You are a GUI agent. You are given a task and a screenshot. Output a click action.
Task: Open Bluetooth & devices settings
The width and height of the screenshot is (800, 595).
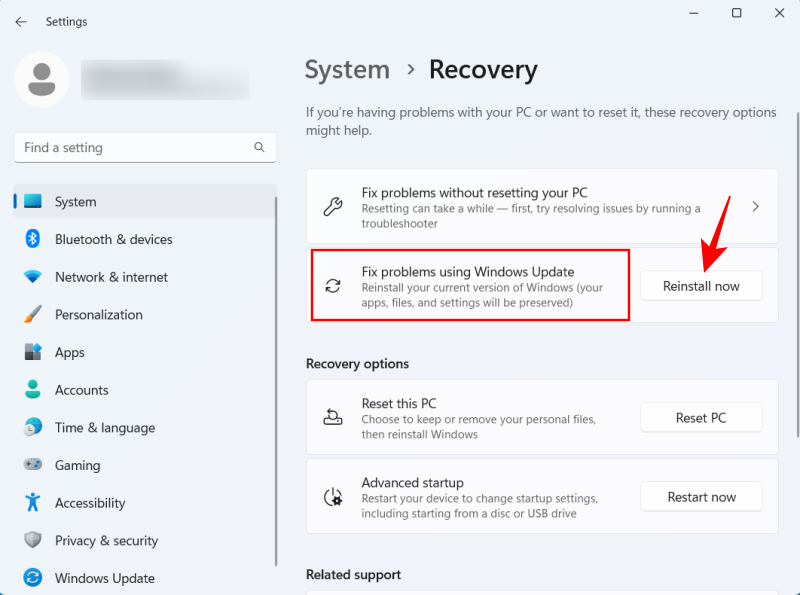[x=114, y=239]
